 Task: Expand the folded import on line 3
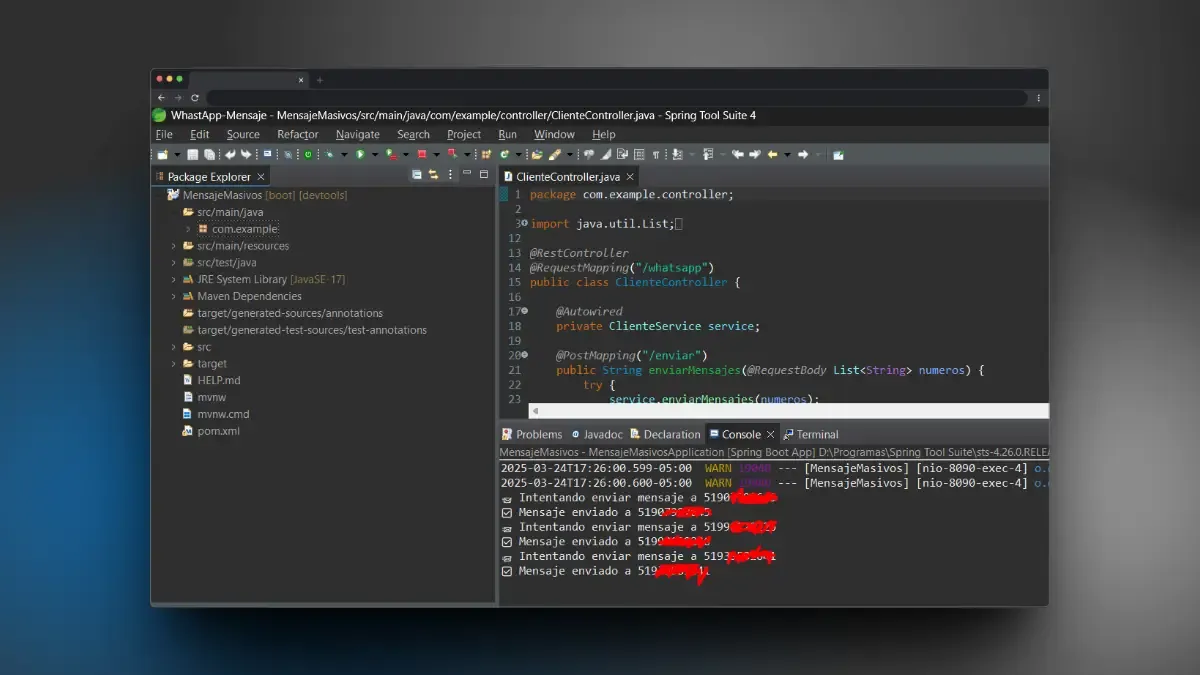pos(524,224)
